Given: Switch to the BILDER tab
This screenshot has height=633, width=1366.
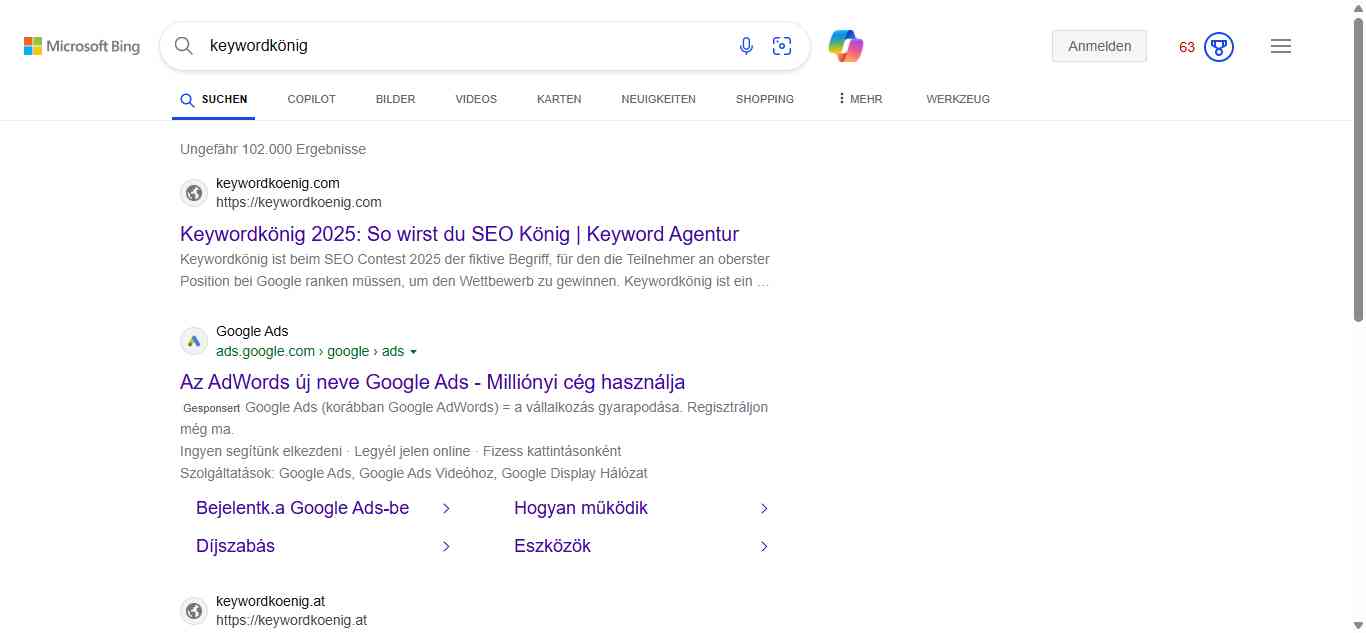Looking at the screenshot, I should [395, 99].
